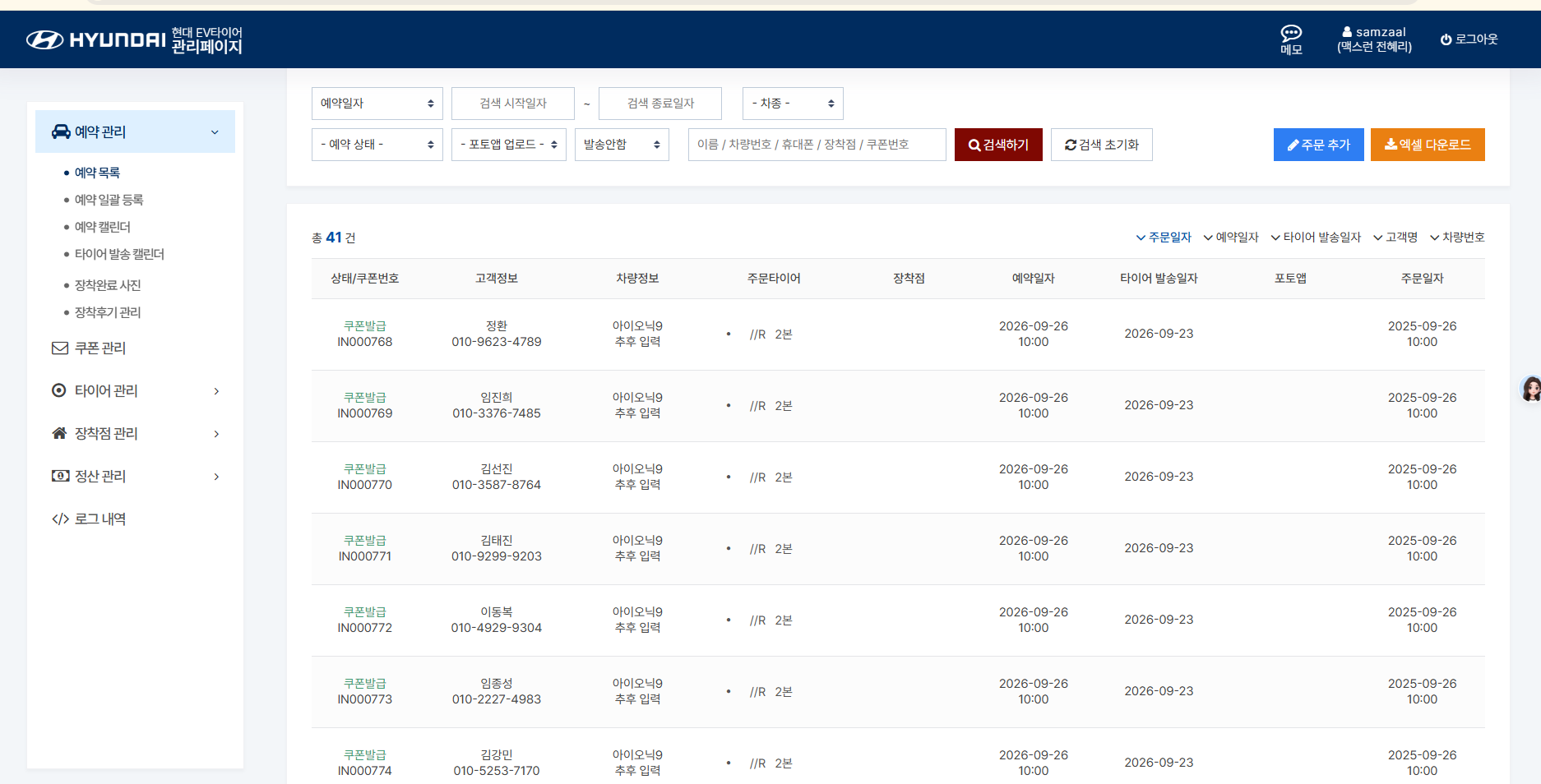This screenshot has height=784, width=1541.
Task: Click the samzaal user profile icon
Action: click(x=1347, y=32)
